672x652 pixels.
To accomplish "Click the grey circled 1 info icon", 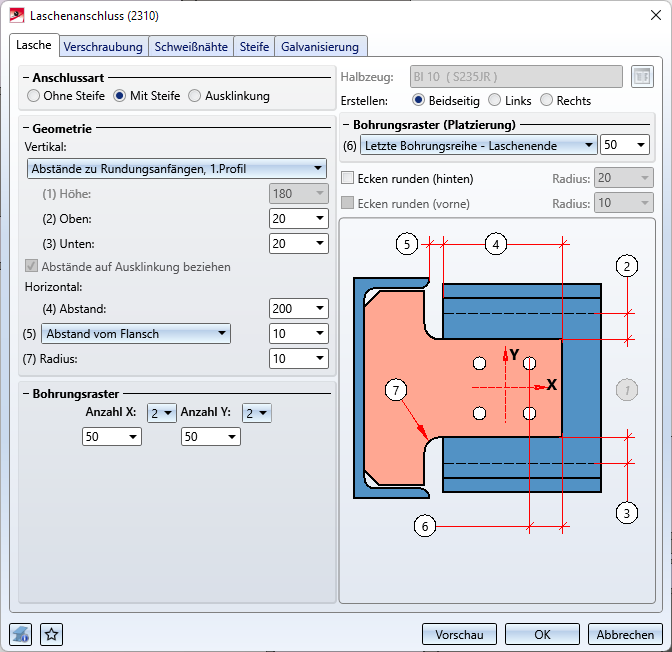I will 626,390.
